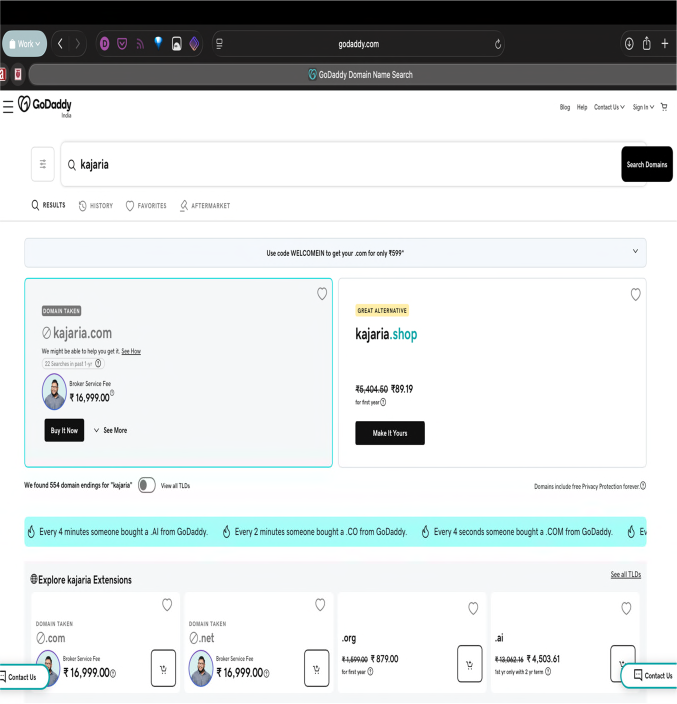
Task: Click the Blog link in header
Action: pos(565,107)
